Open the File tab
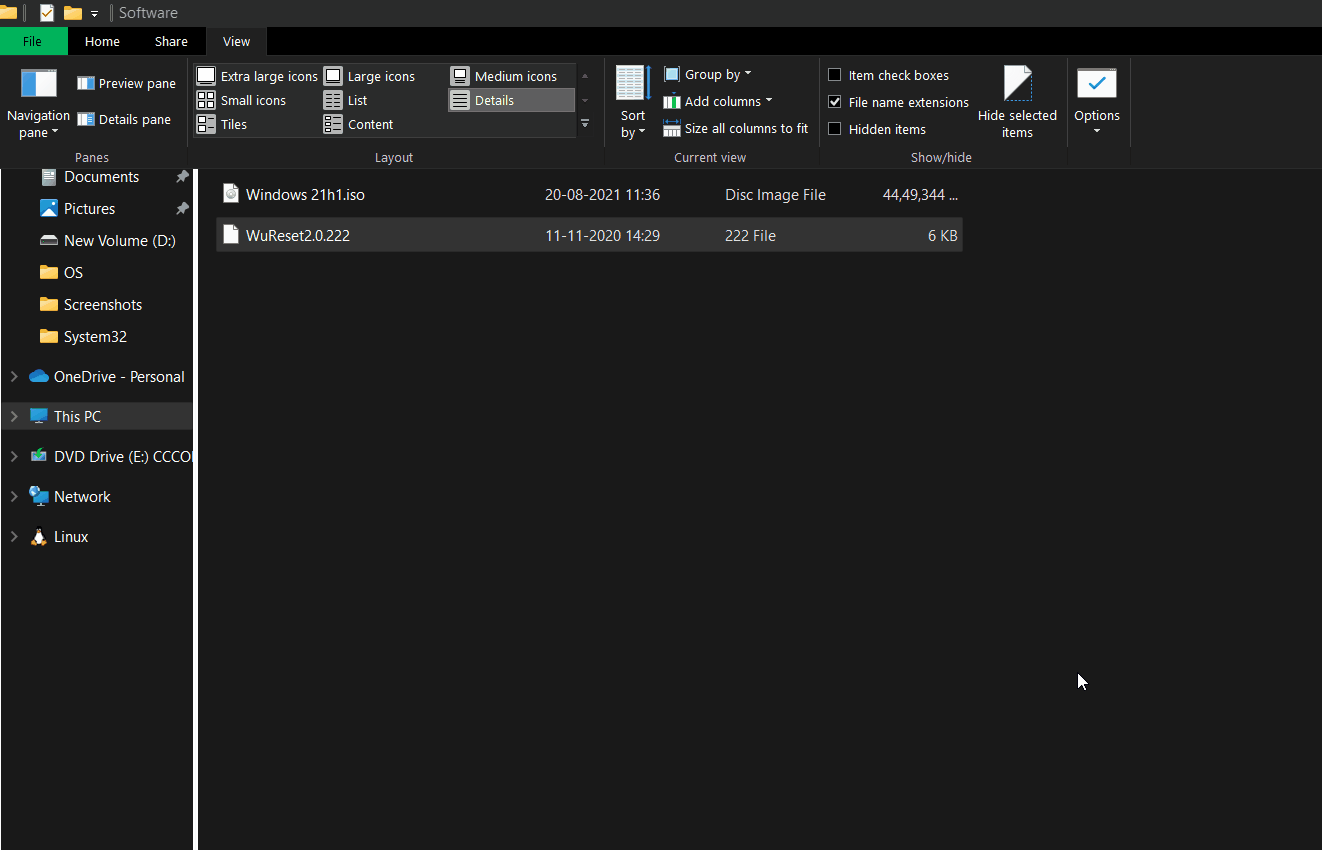The width and height of the screenshot is (1322, 850). coord(32,41)
